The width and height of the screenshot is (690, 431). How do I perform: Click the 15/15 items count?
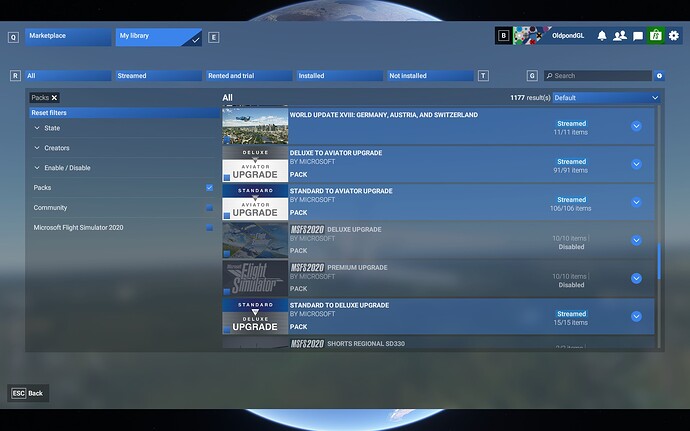coord(571,323)
